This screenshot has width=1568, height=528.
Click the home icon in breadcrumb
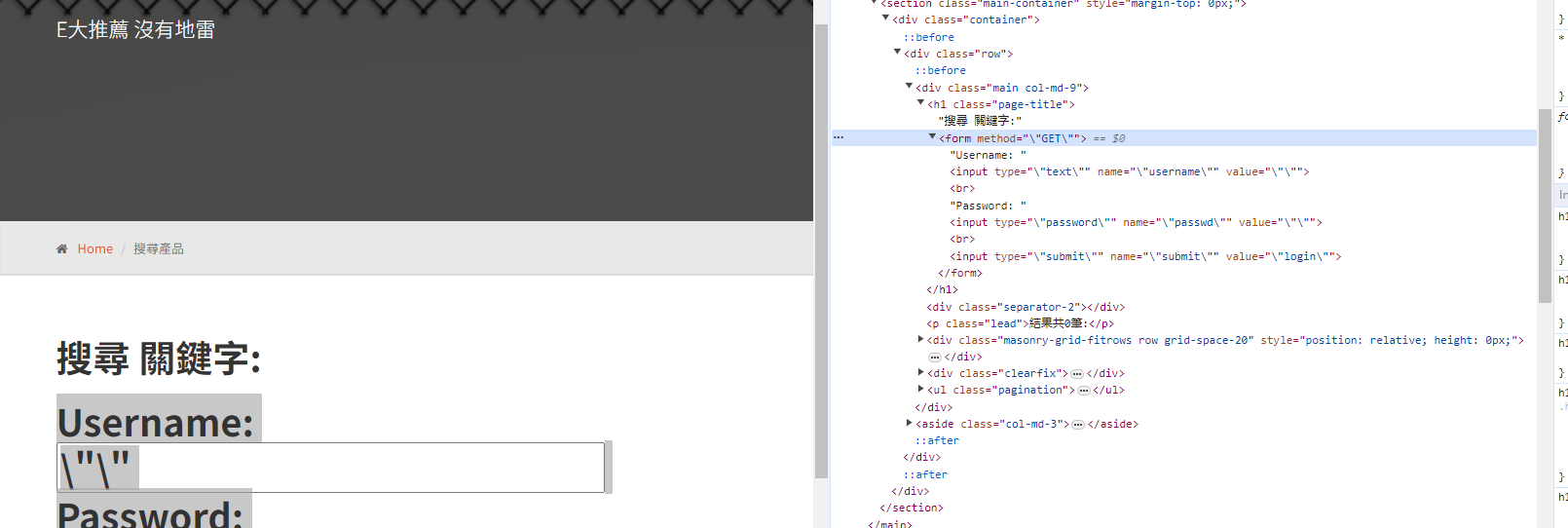pyautogui.click(x=62, y=249)
